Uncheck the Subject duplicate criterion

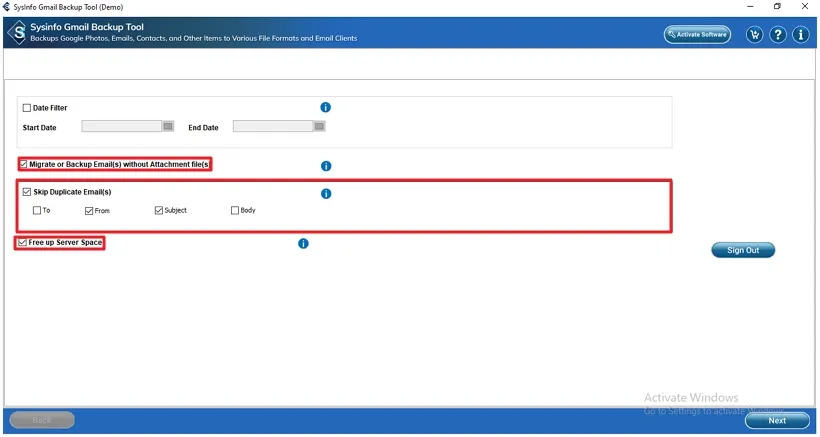click(x=158, y=211)
